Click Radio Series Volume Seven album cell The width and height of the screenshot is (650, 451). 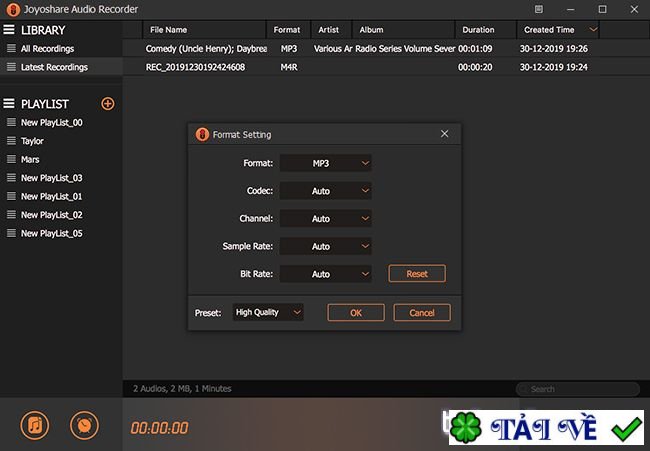pyautogui.click(x=405, y=48)
